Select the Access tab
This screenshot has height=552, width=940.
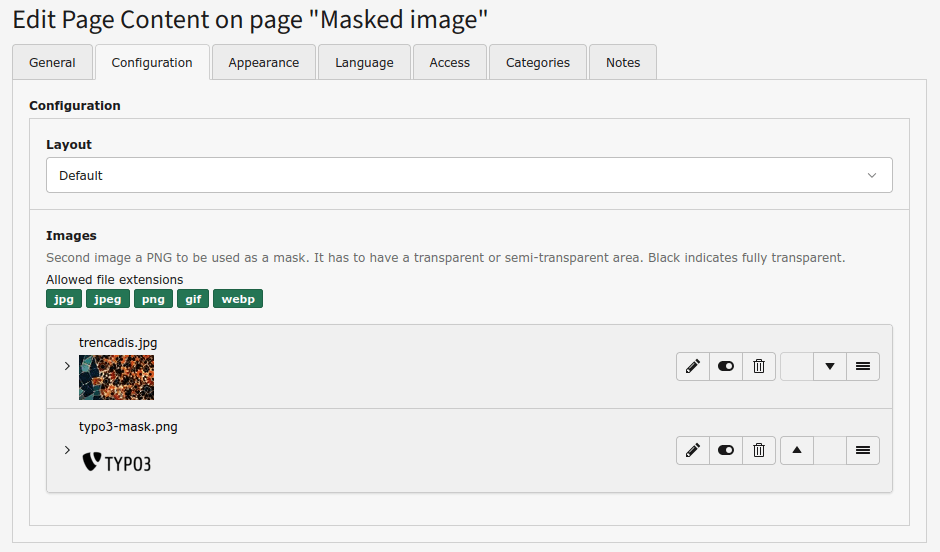pos(449,62)
